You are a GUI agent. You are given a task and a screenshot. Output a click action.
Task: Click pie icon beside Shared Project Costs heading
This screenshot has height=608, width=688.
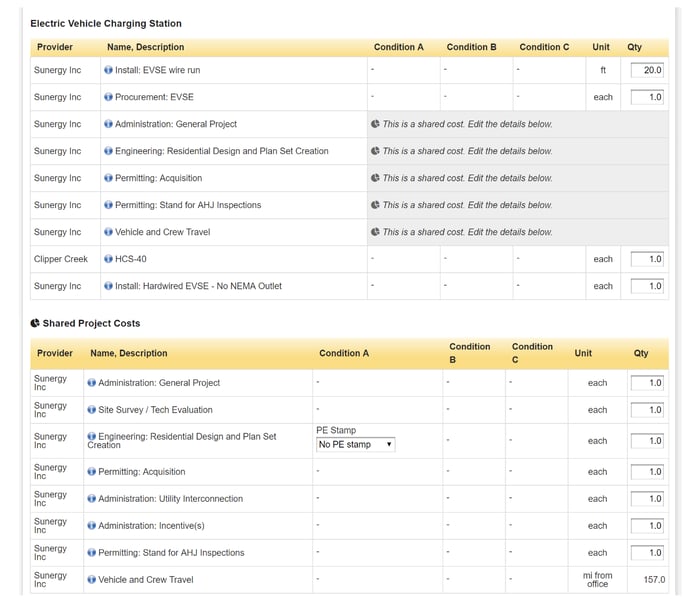pos(35,324)
